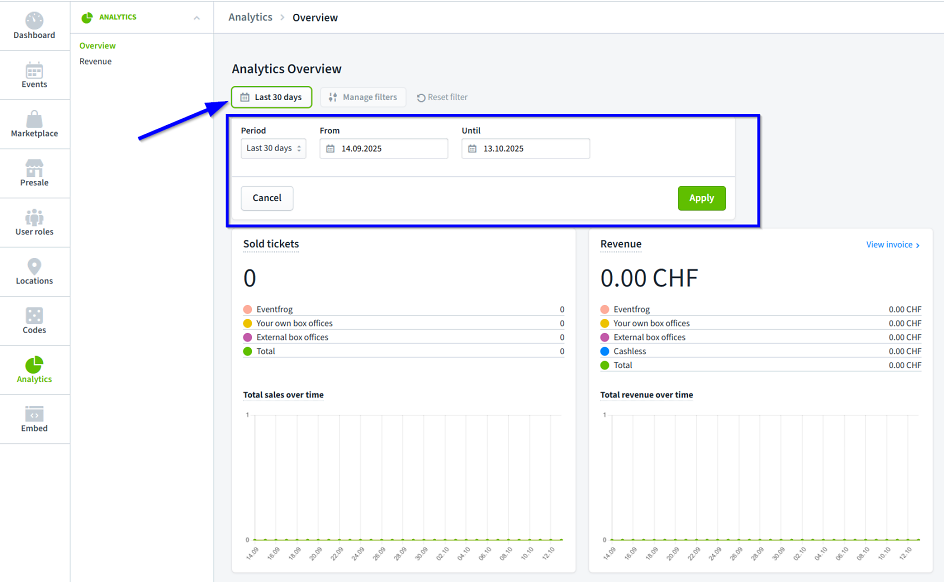Open User roles icon
Image resolution: width=944 pixels, height=582 pixels.
click(34, 217)
